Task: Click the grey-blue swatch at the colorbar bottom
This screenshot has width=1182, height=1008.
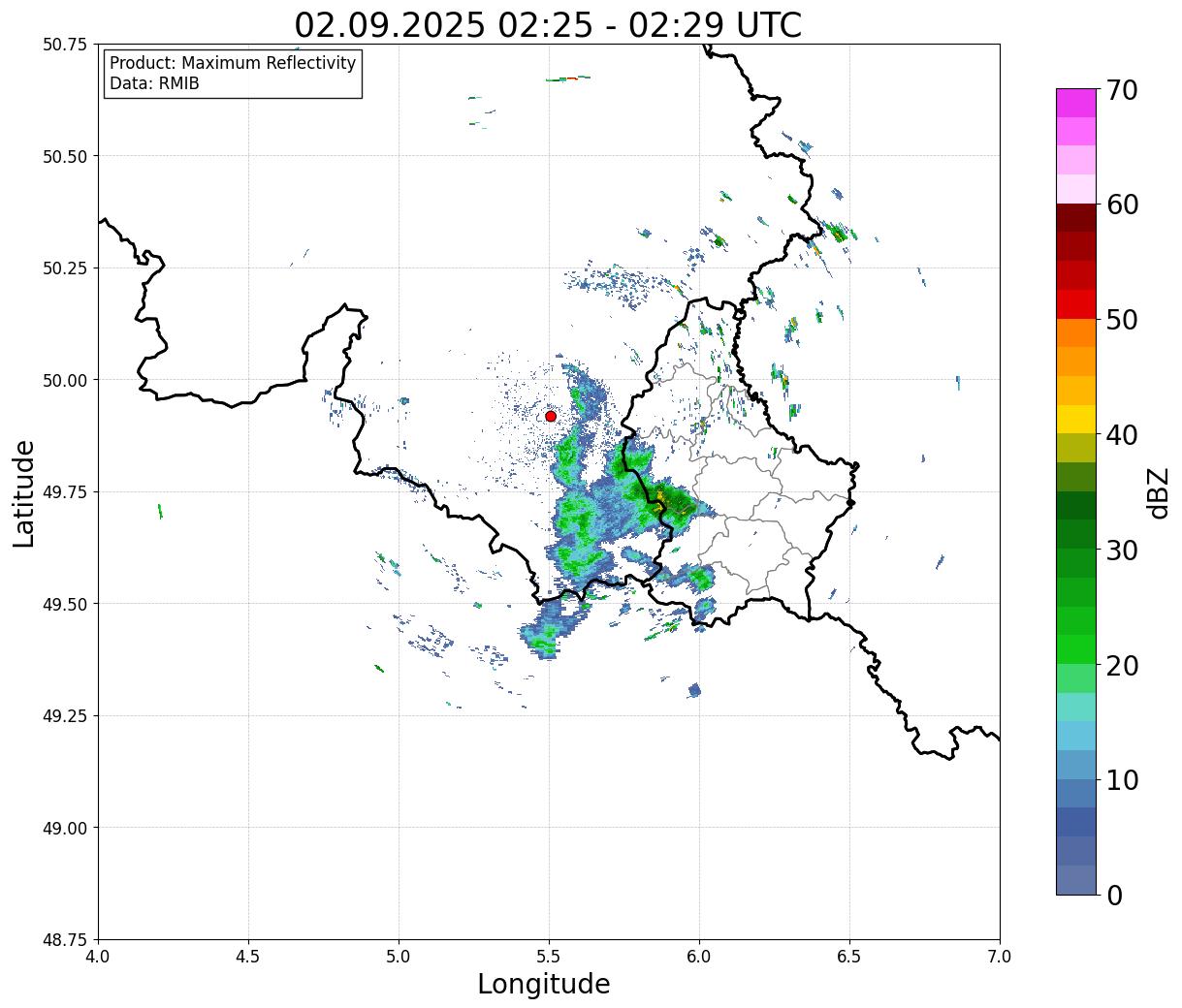Action: coord(1076,880)
